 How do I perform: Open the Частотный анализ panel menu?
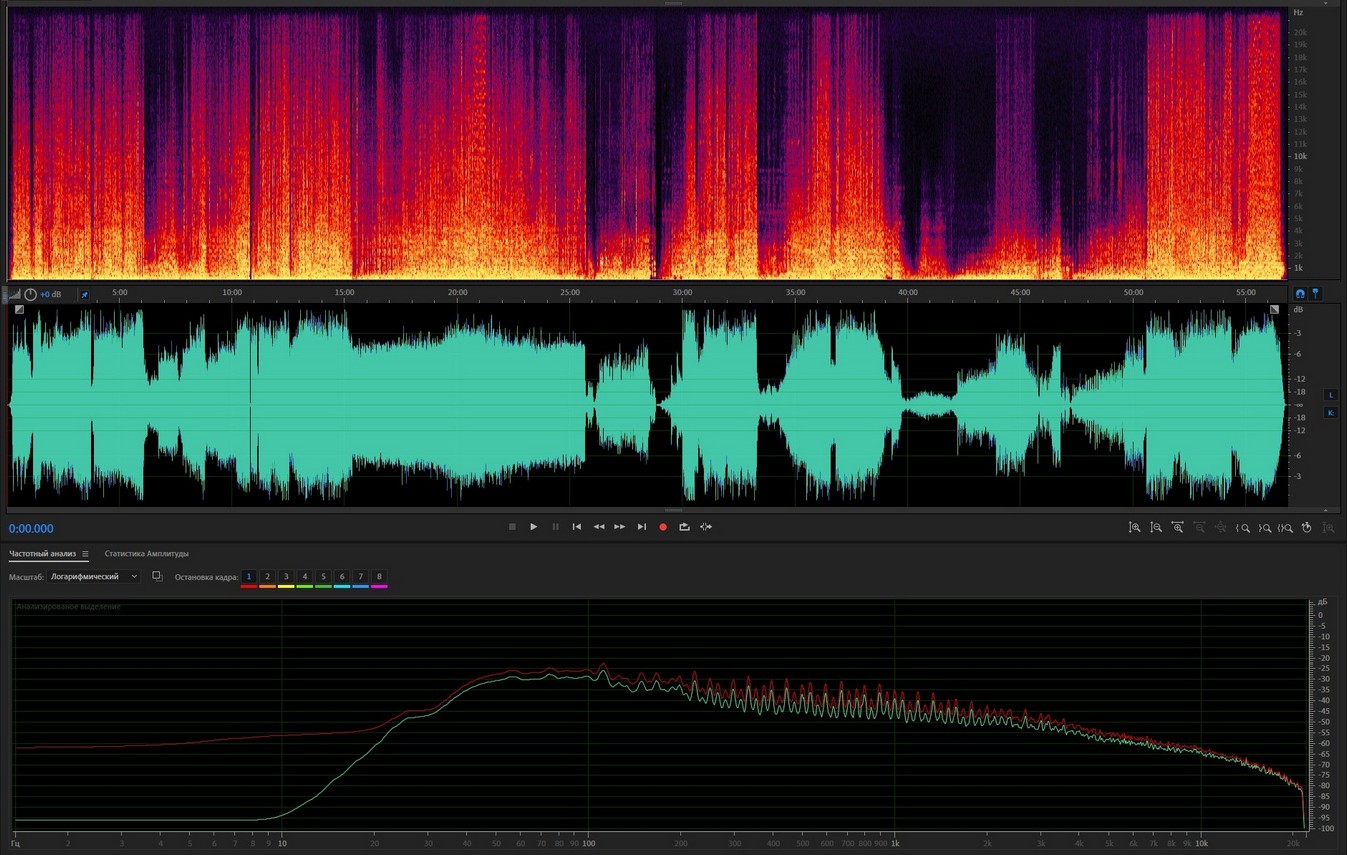tap(85, 554)
